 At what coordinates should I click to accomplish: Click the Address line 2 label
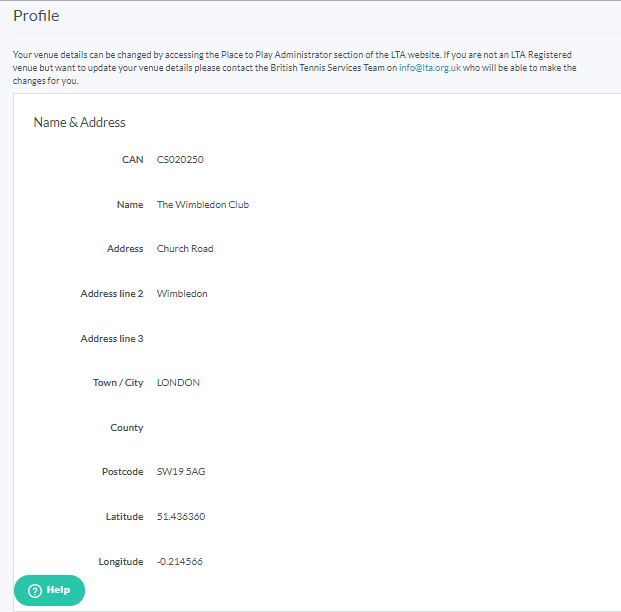[111, 294]
